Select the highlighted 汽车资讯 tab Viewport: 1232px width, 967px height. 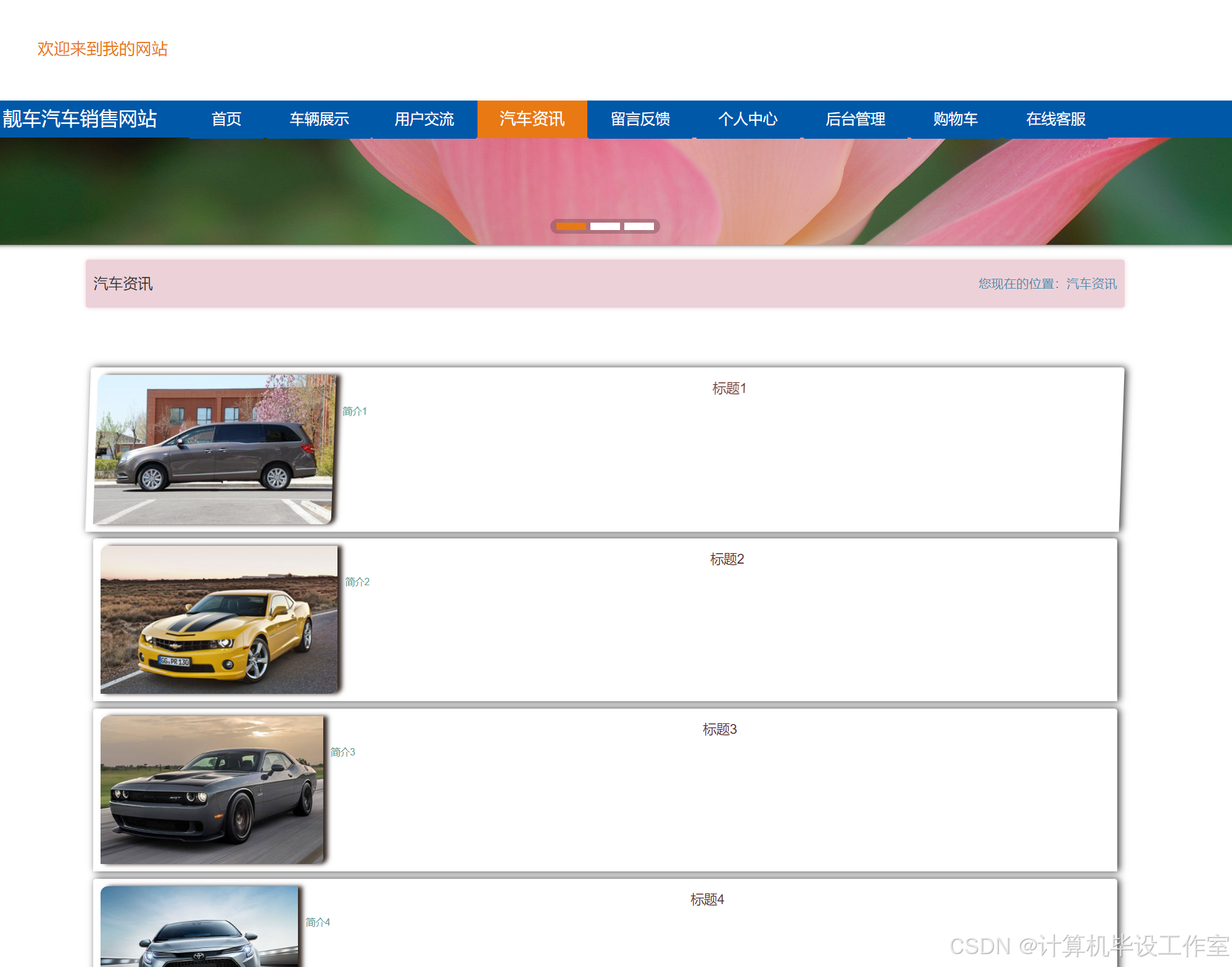pos(532,119)
